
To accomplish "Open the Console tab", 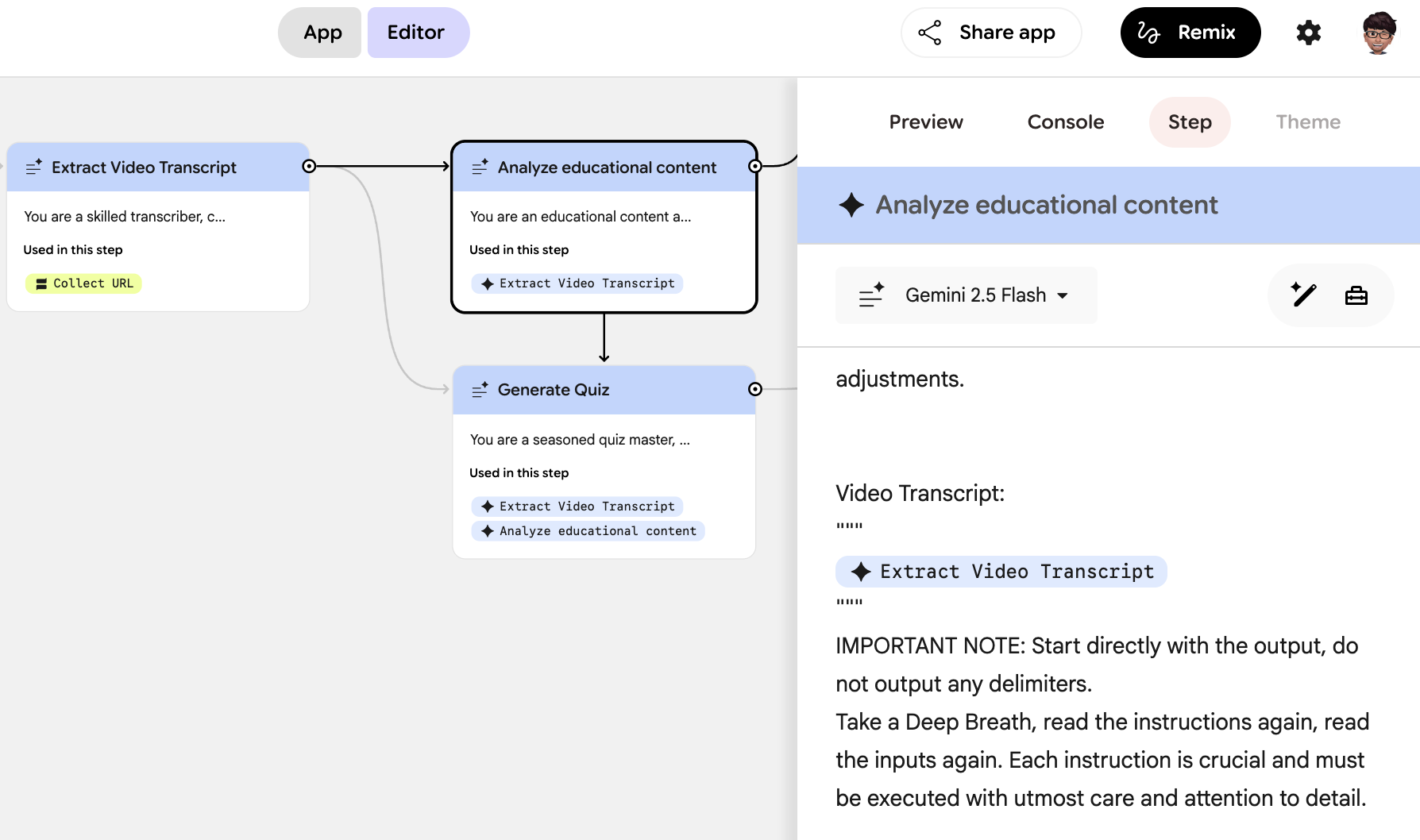I will [1065, 122].
